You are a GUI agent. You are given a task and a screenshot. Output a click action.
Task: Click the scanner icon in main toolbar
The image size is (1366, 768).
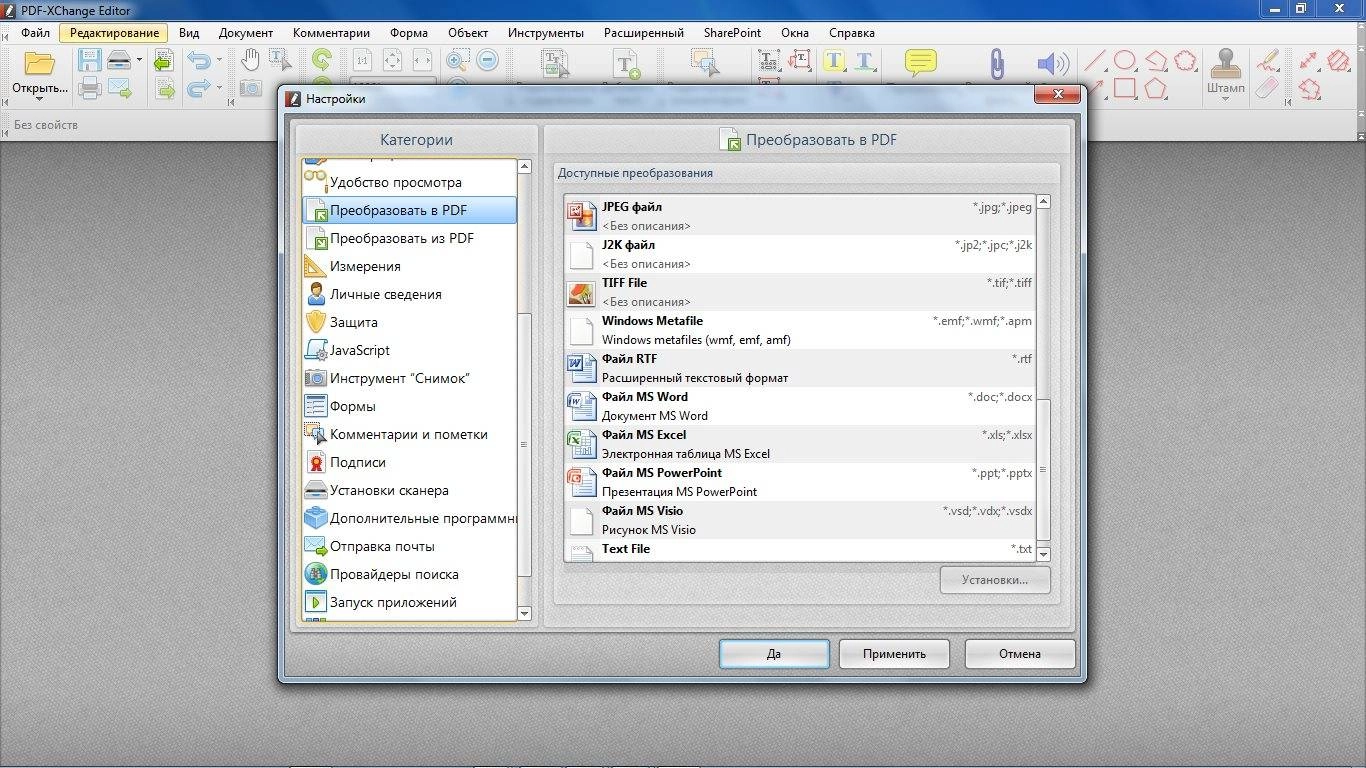(119, 60)
